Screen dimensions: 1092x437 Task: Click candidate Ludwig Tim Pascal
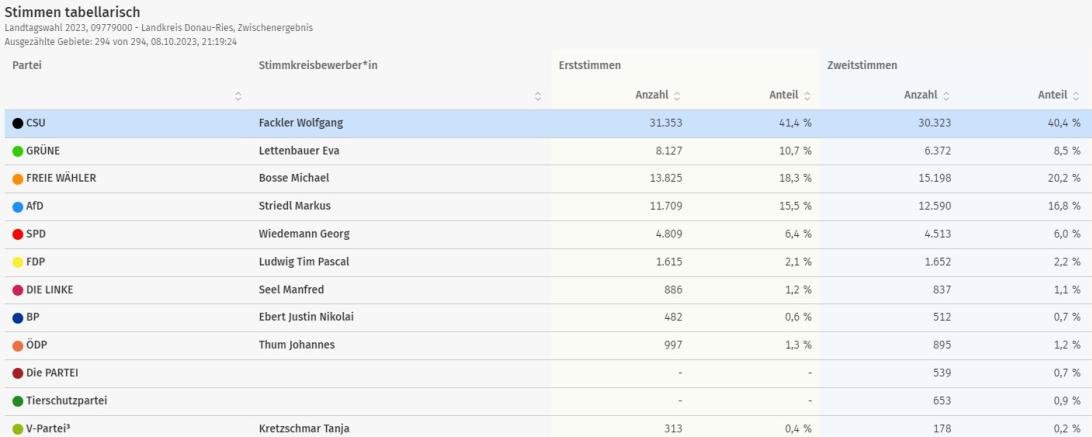(304, 262)
